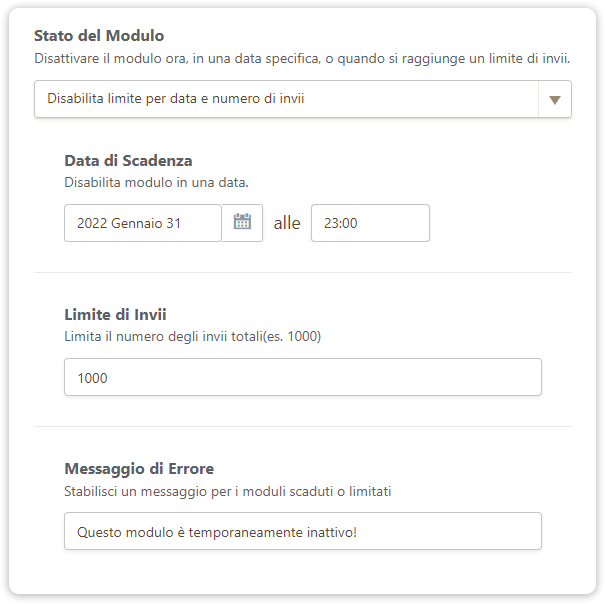Click the 'alle' label between fields
This screenshot has height=604, width=605.
point(287,223)
